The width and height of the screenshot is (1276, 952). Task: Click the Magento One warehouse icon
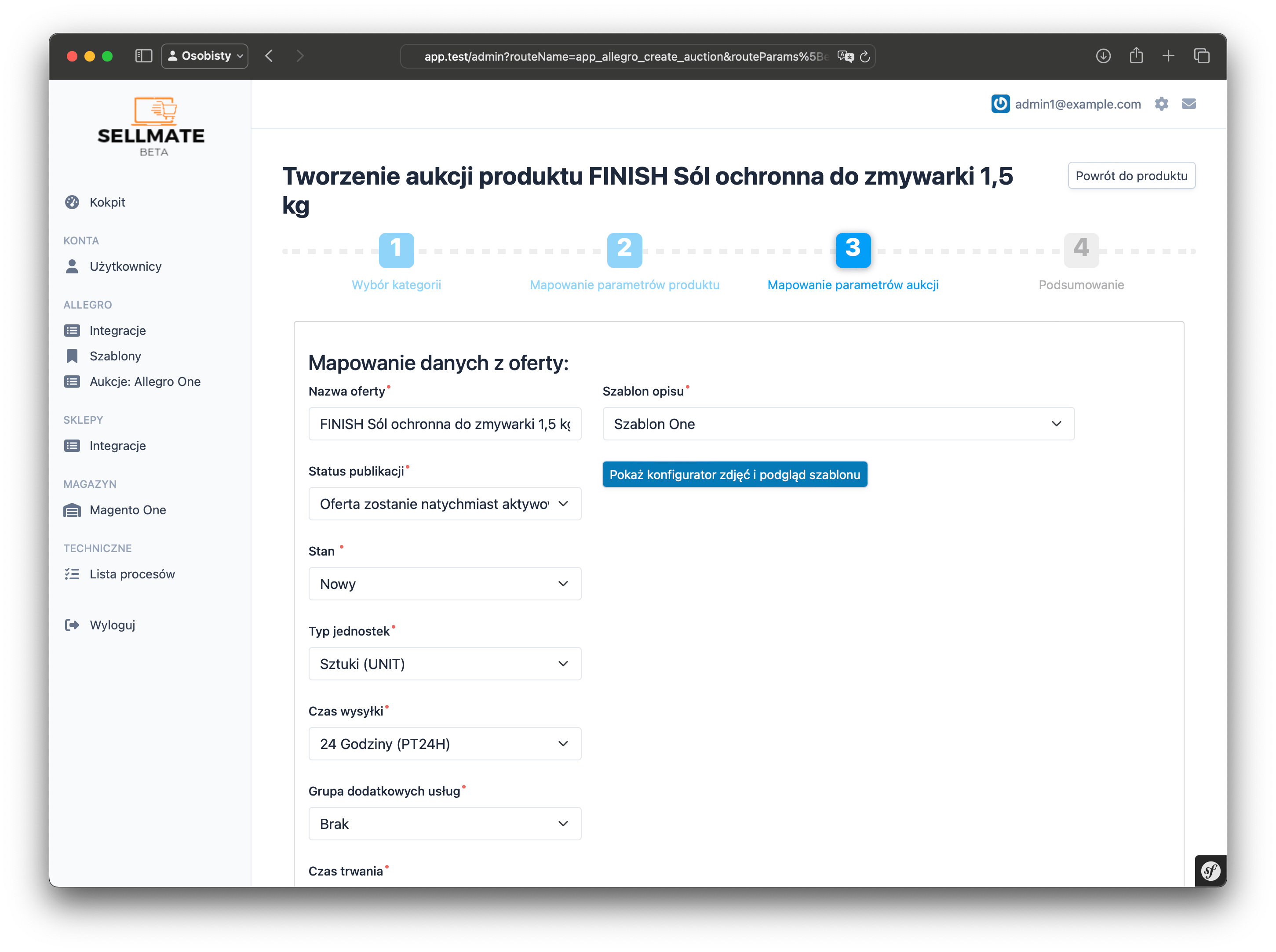pyautogui.click(x=72, y=510)
